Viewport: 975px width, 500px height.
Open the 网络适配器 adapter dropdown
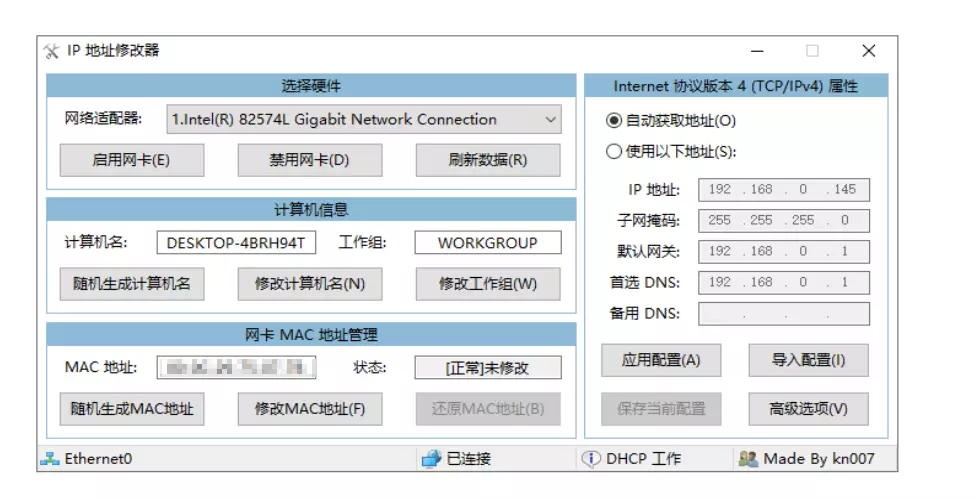[364, 119]
